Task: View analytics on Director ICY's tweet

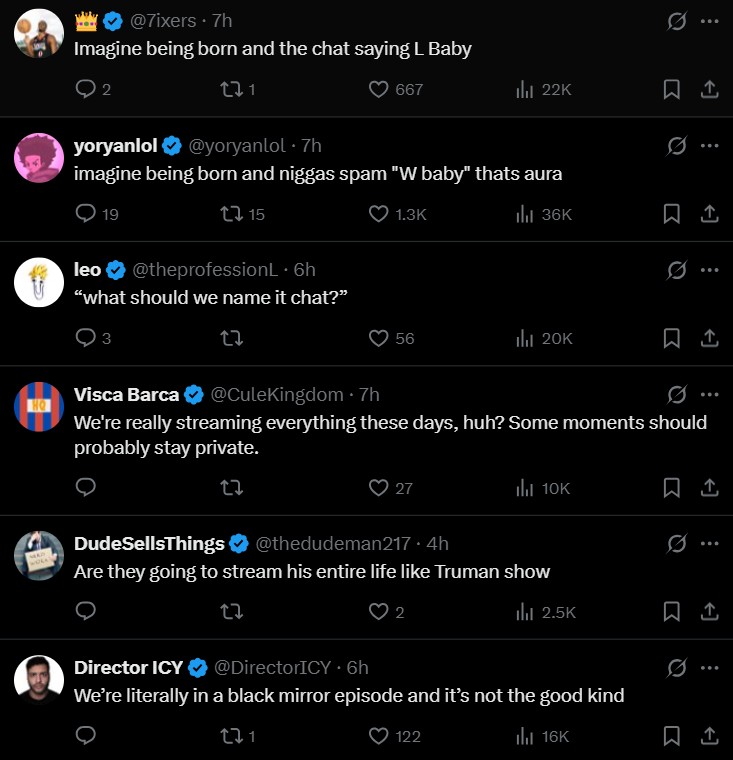Action: pyautogui.click(x=524, y=736)
